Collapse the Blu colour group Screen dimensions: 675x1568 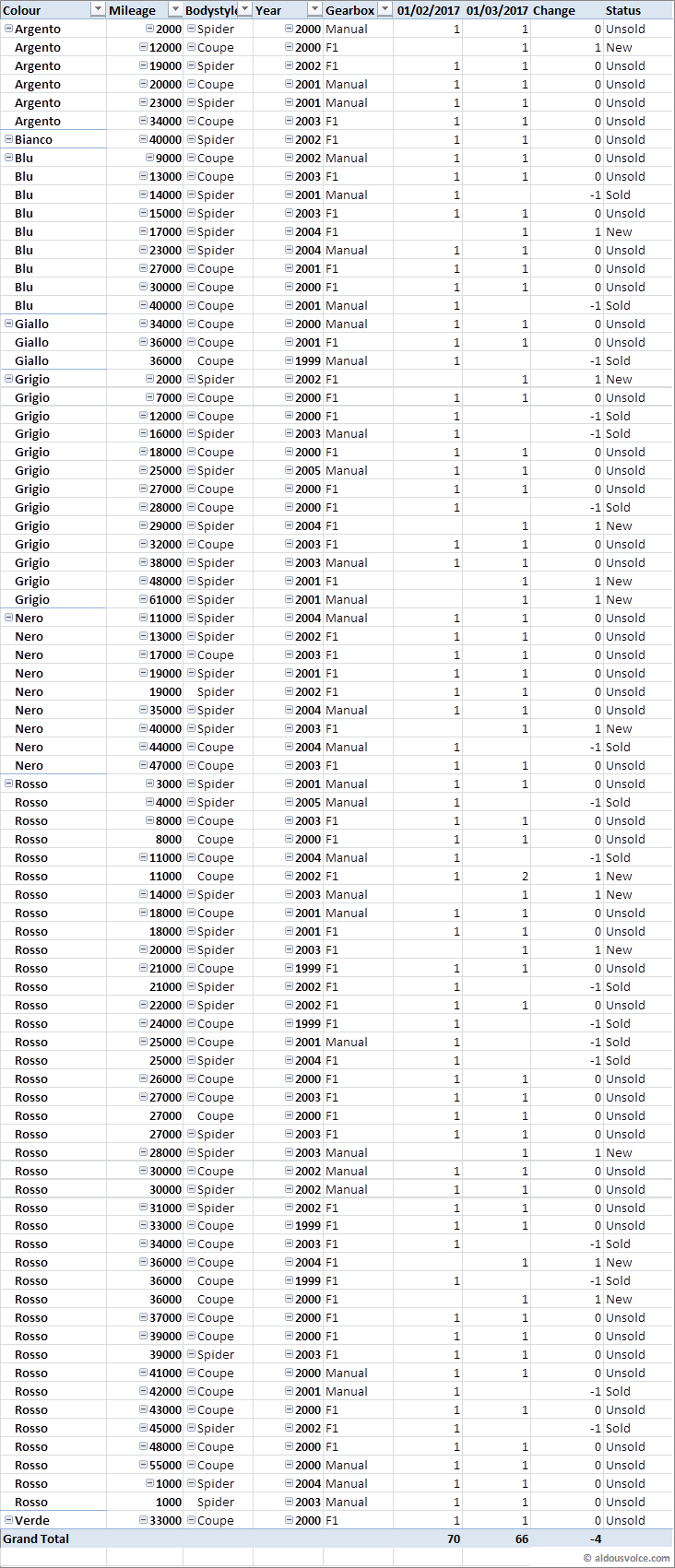(x=9, y=158)
